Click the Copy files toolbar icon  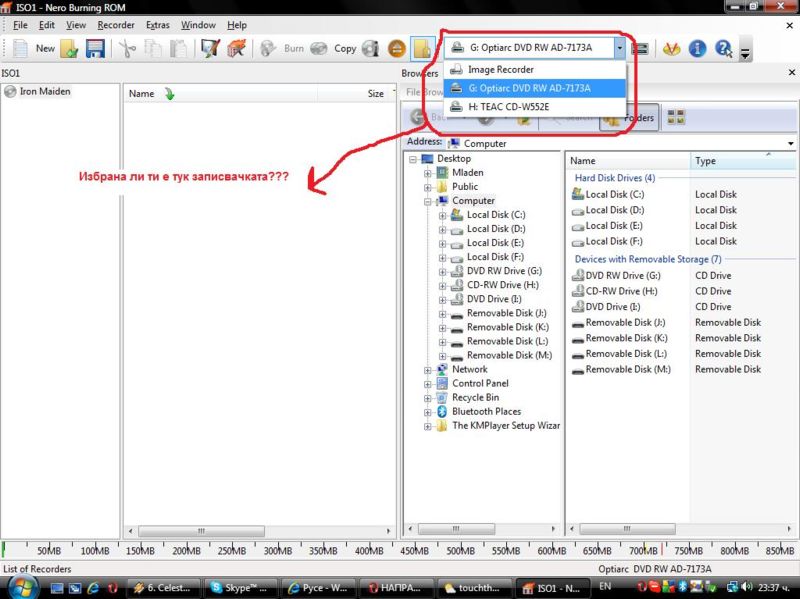click(x=153, y=49)
